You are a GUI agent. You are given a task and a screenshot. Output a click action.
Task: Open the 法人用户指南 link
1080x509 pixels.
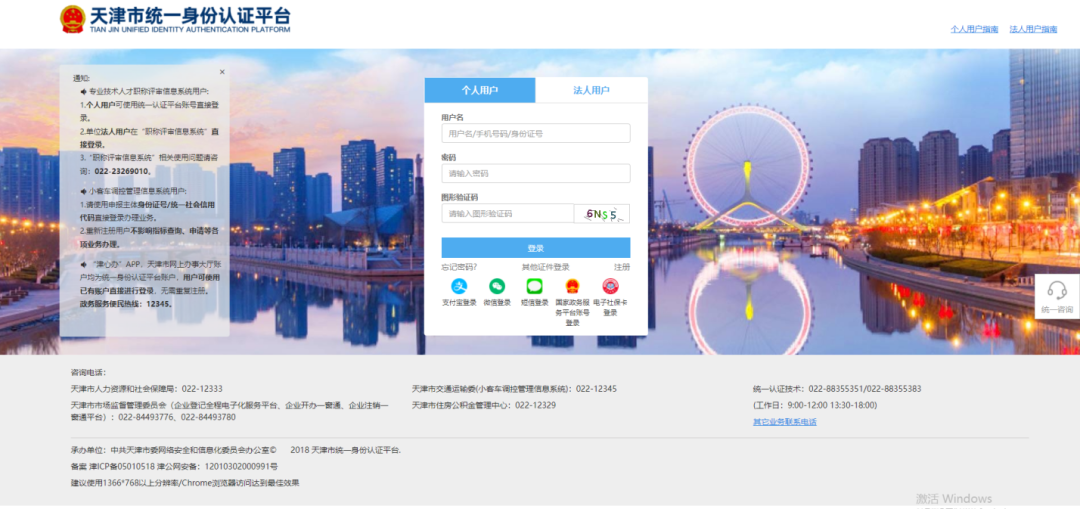pyautogui.click(x=1033, y=29)
